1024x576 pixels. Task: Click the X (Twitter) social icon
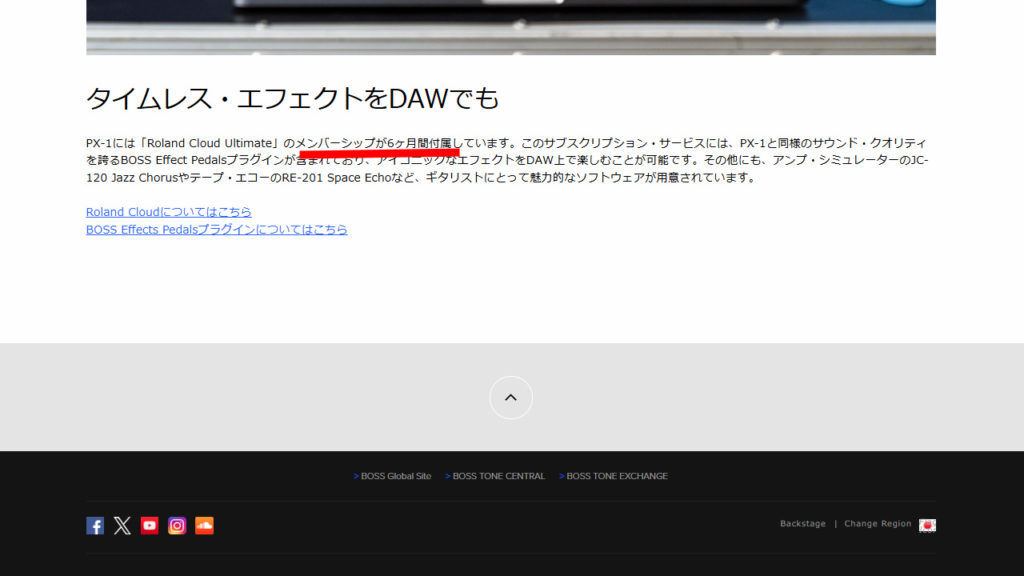point(122,525)
